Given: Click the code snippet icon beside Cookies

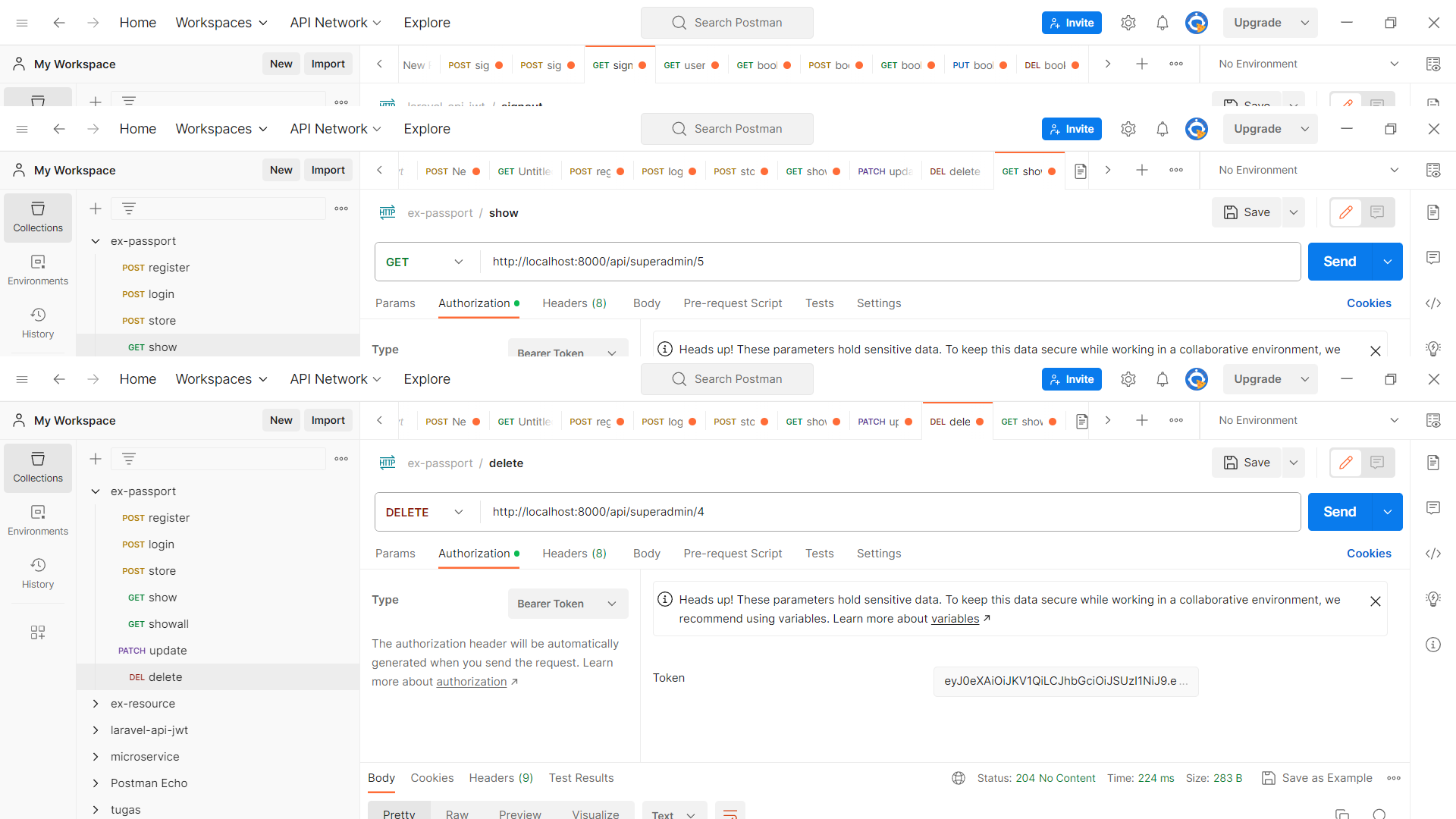Looking at the screenshot, I should click(1432, 554).
